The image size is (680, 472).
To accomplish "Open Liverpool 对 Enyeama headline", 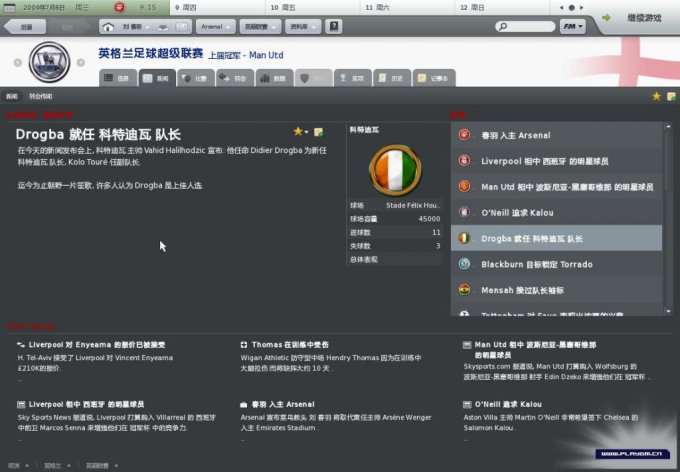I will point(97,345).
